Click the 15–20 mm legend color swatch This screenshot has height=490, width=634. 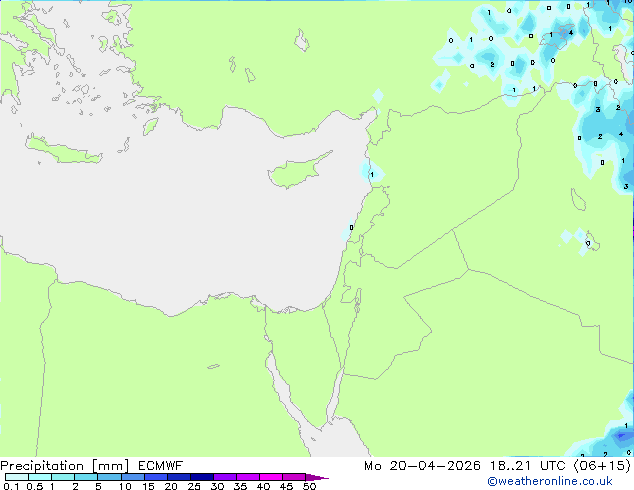click(x=155, y=477)
